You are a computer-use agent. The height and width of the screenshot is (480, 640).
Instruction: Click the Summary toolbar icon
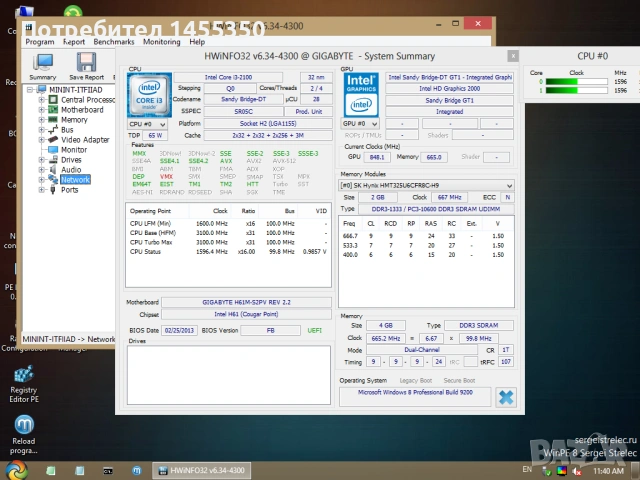43,65
